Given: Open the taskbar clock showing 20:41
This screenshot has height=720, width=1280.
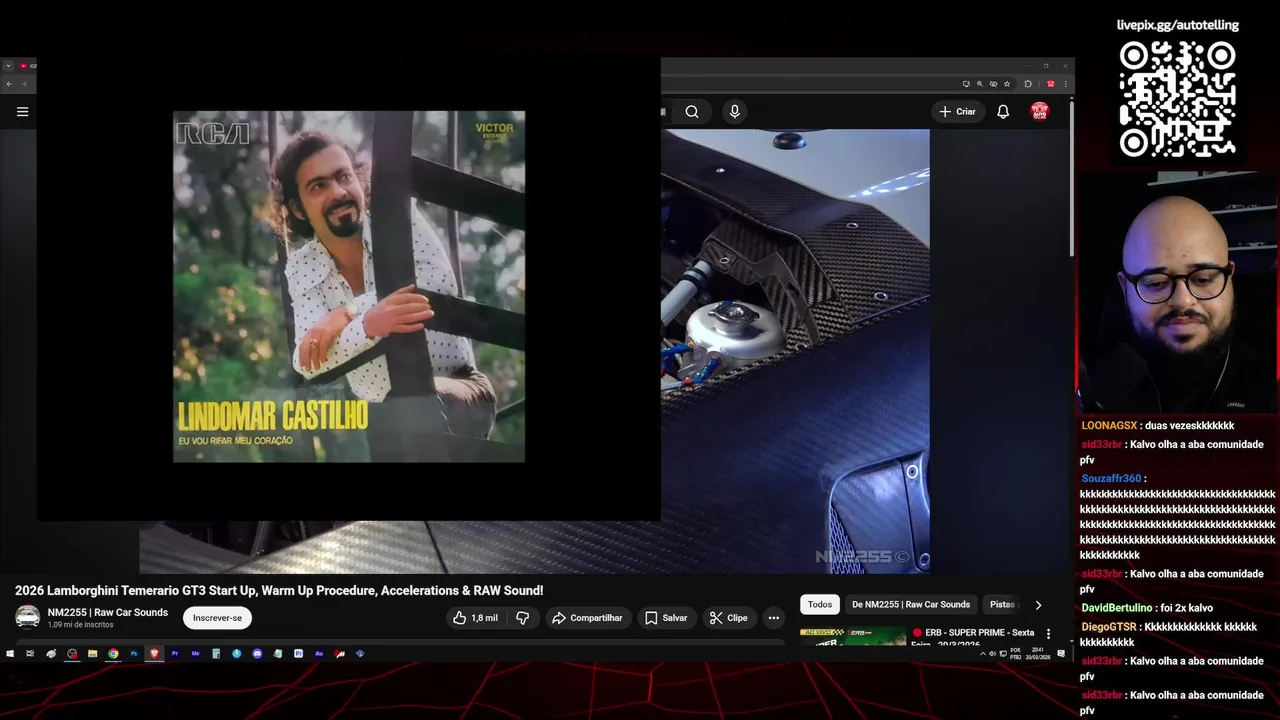Looking at the screenshot, I should point(1038,654).
